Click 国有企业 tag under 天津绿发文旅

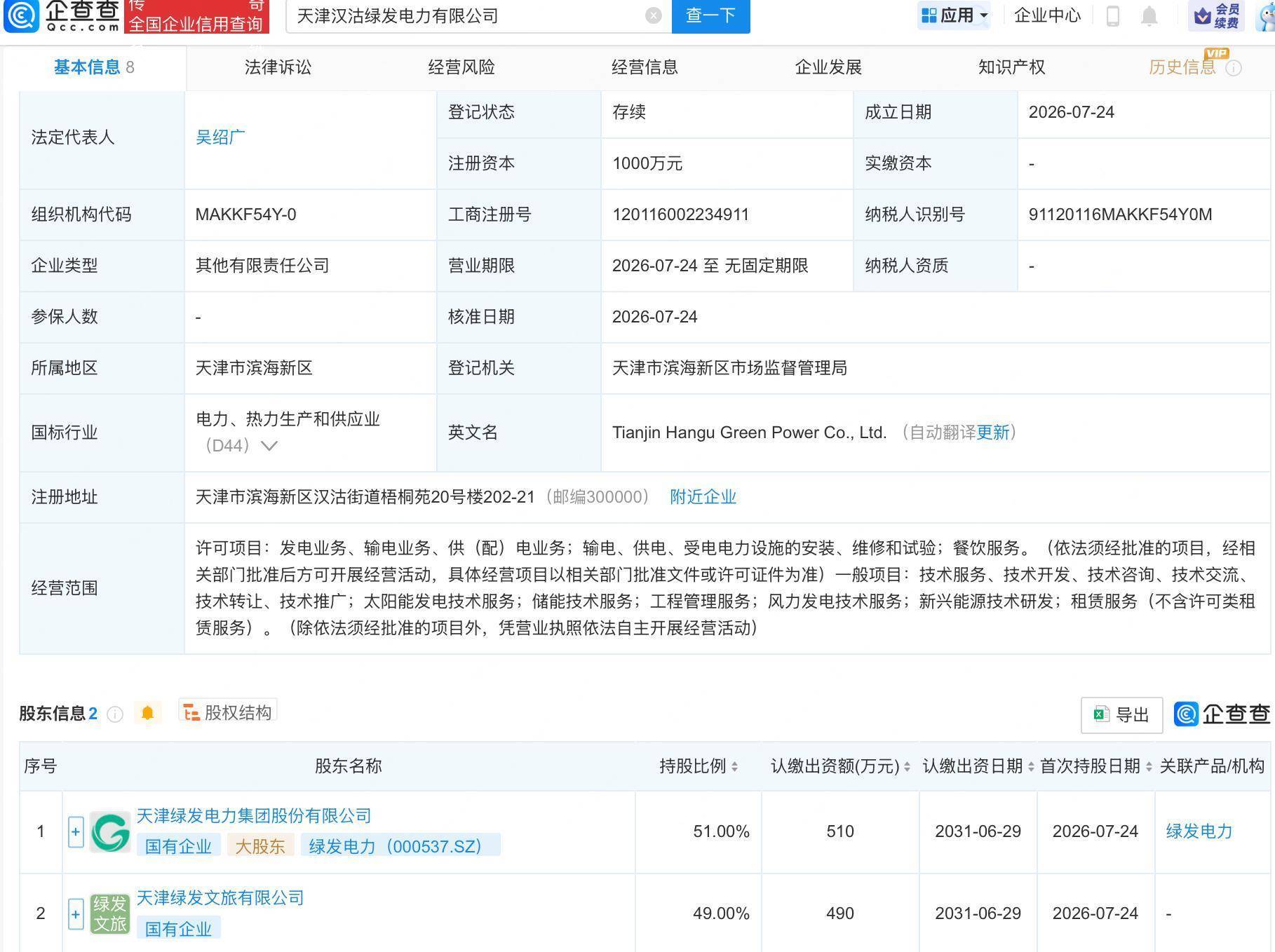tap(178, 929)
